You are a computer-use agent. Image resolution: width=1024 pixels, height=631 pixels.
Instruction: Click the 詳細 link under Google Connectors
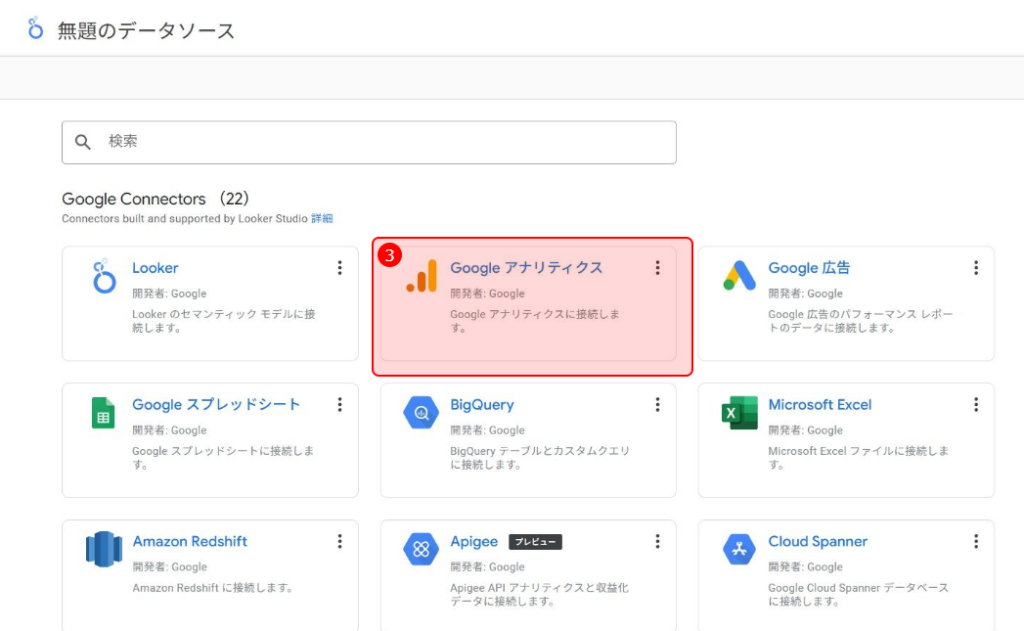tap(322, 218)
